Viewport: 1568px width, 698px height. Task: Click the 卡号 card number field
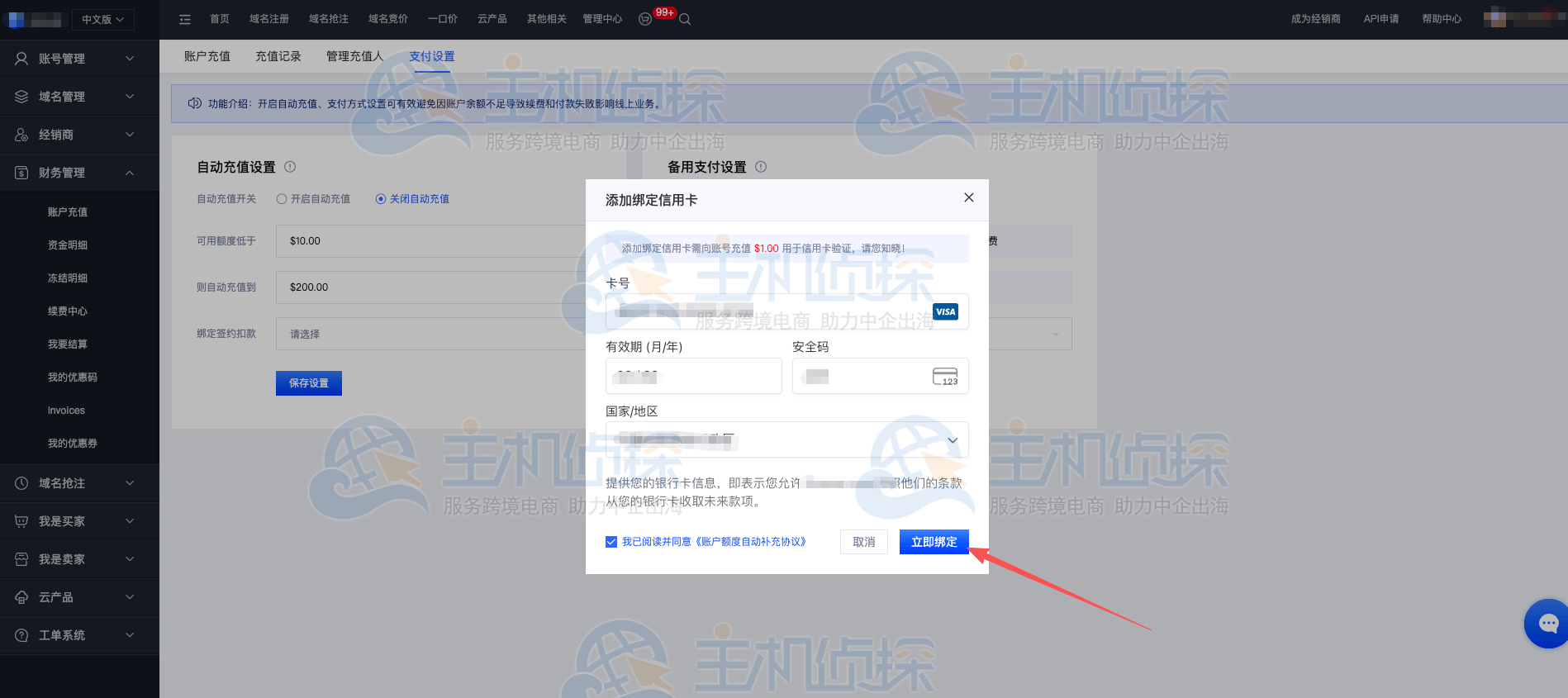click(786, 311)
